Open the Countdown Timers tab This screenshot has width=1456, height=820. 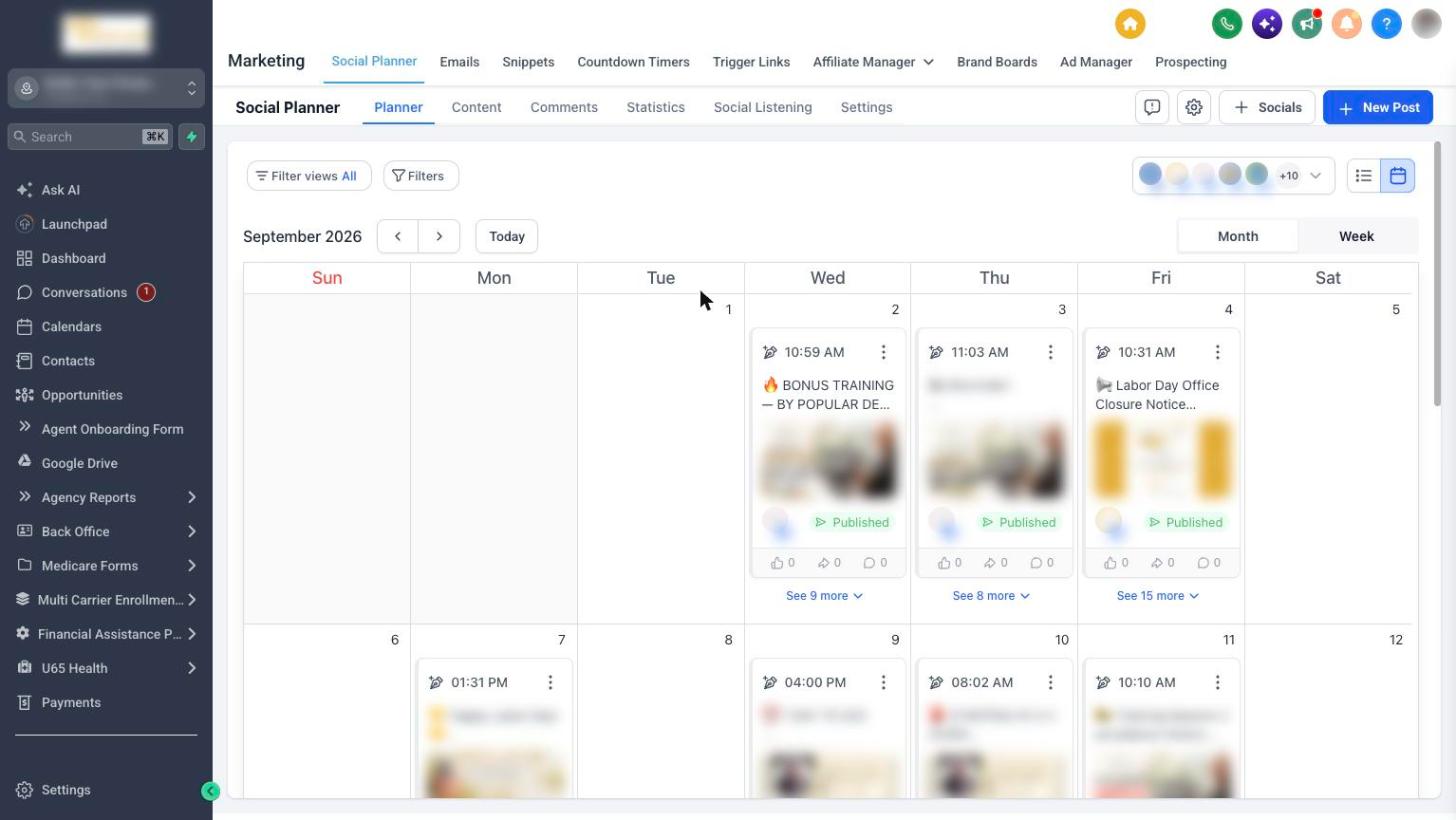click(633, 62)
